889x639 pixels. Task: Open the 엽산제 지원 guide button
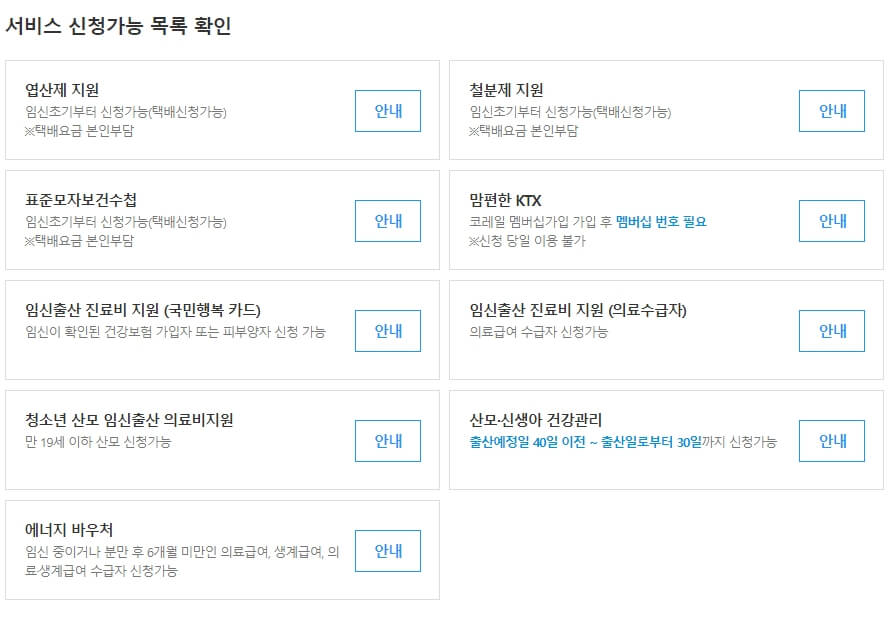click(x=387, y=111)
